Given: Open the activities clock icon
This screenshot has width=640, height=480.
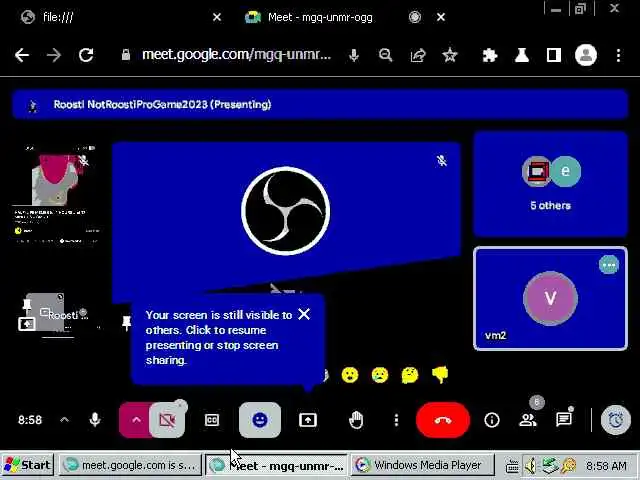Looking at the screenshot, I should pos(616,420).
